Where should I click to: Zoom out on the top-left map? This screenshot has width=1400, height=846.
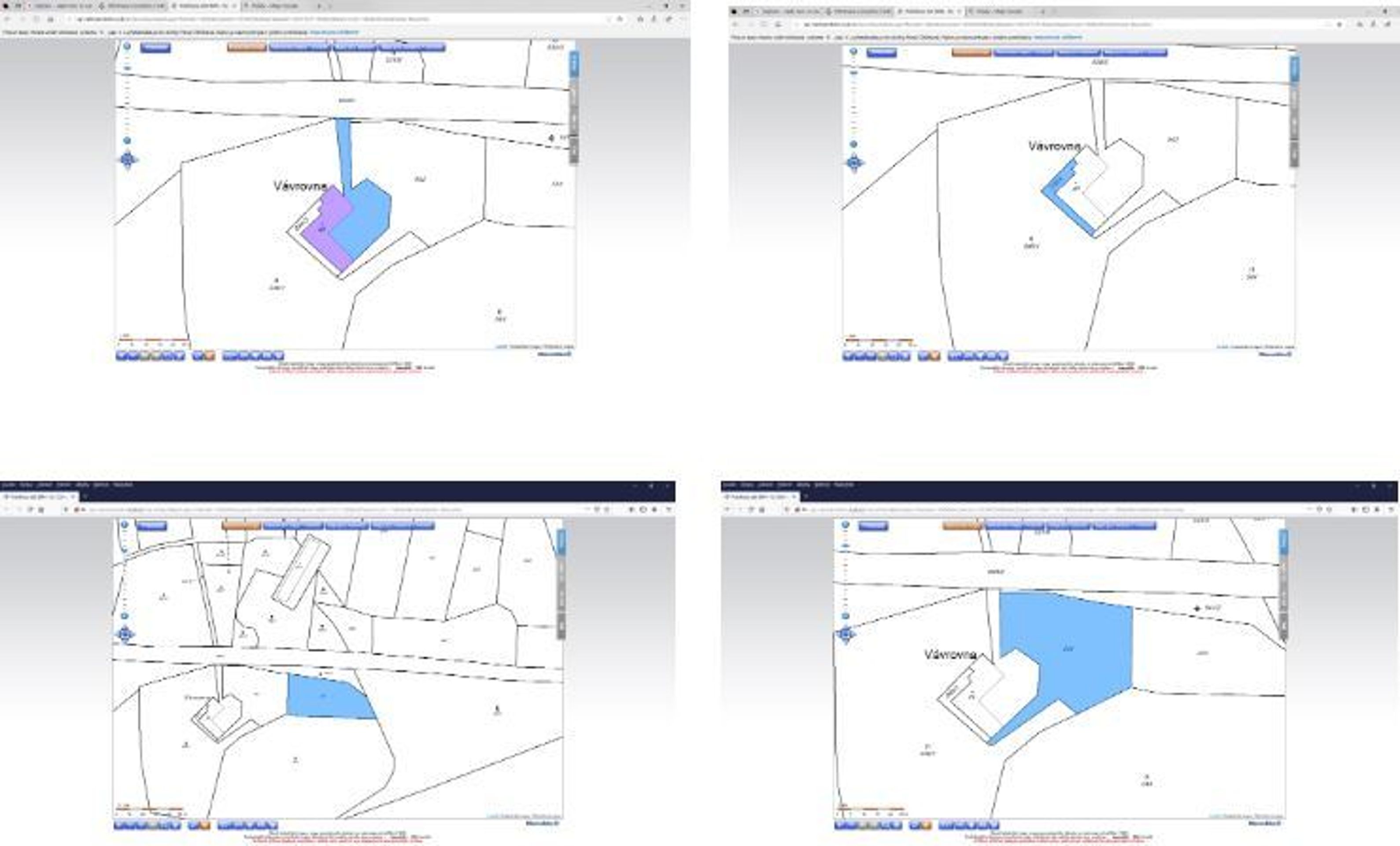[x=127, y=141]
